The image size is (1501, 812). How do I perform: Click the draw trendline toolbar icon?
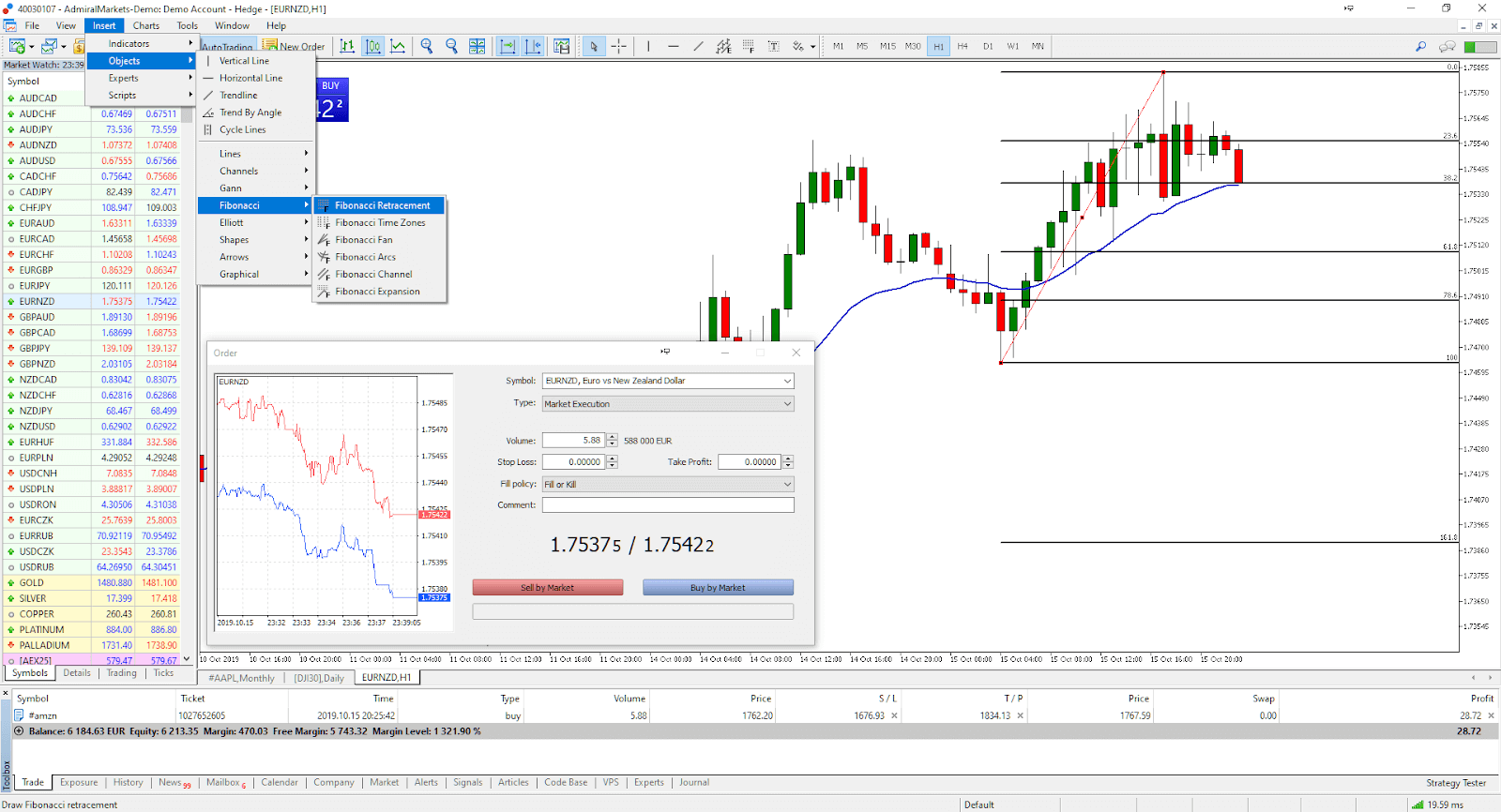coord(698,46)
